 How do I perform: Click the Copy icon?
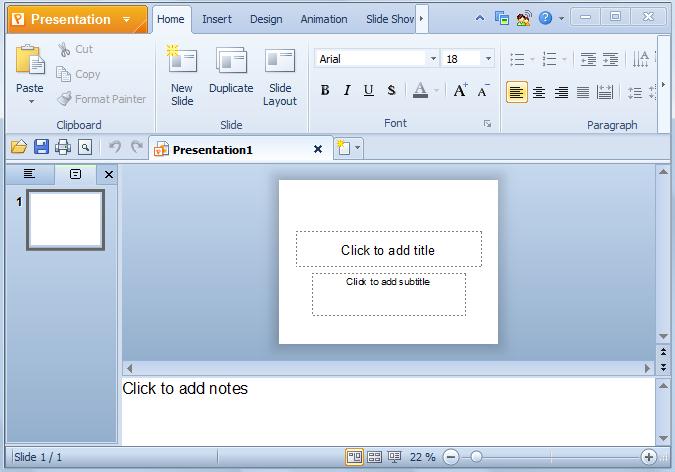pos(63,74)
